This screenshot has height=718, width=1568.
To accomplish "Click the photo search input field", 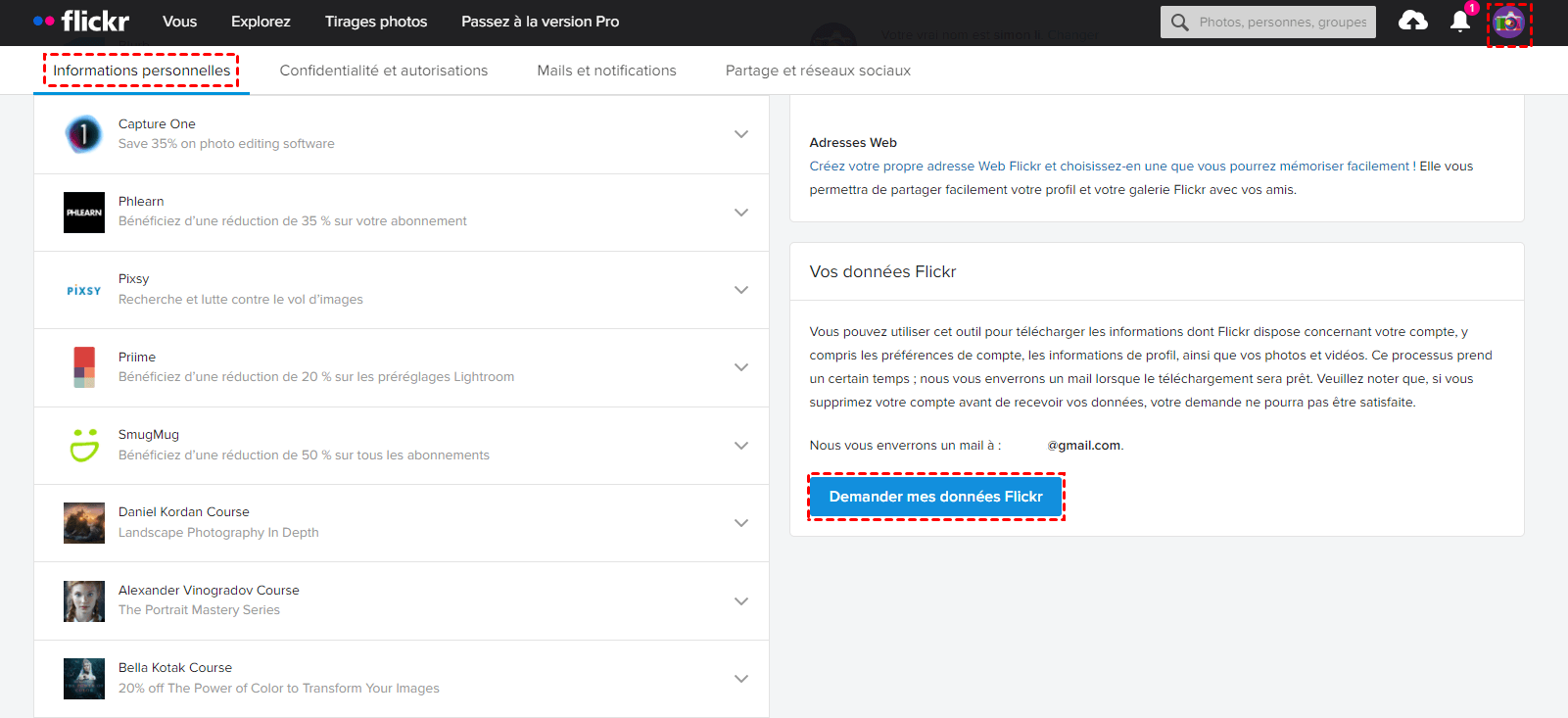I will point(1281,22).
